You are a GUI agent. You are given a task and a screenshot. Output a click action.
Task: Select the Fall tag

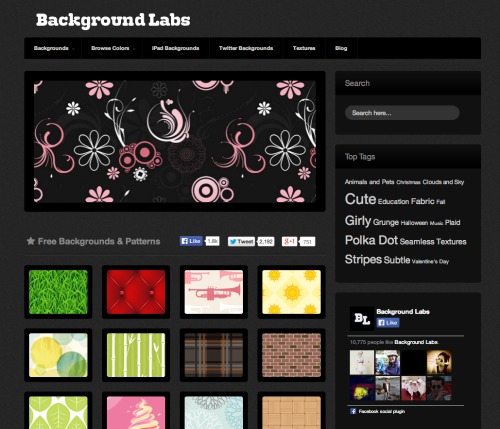[x=441, y=202]
